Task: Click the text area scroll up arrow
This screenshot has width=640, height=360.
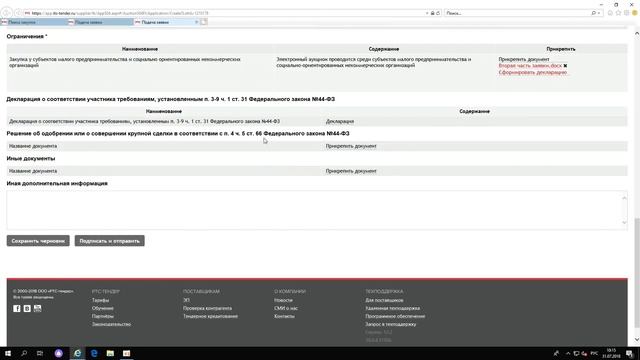Action: point(624,198)
